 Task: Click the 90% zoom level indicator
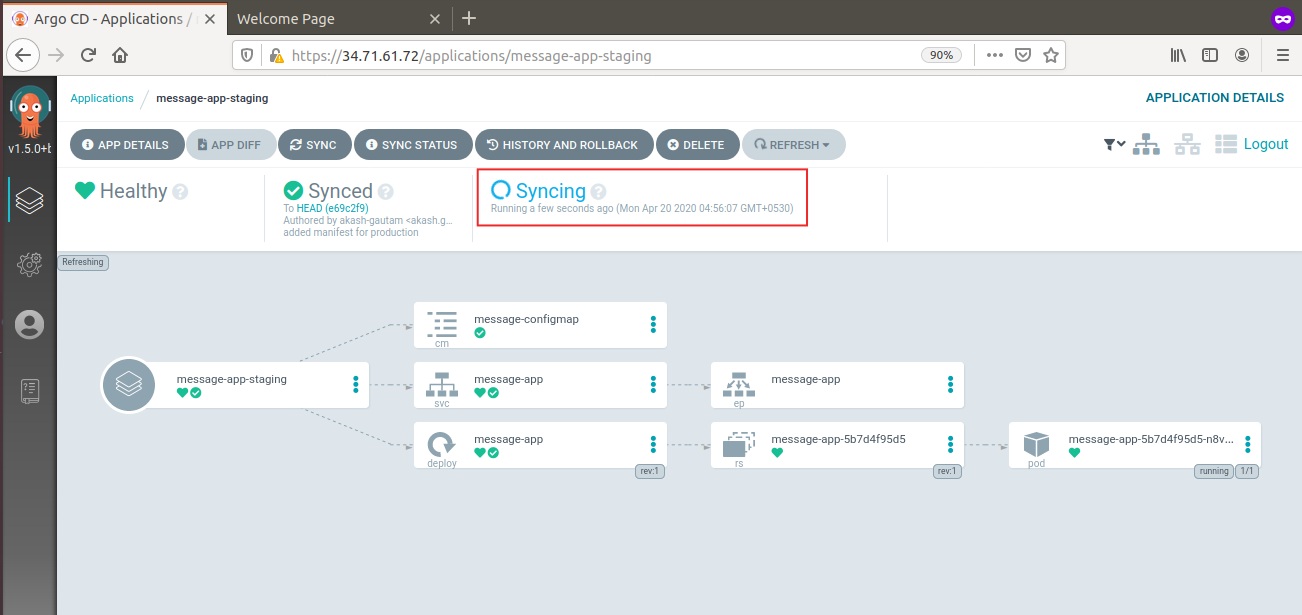941,56
